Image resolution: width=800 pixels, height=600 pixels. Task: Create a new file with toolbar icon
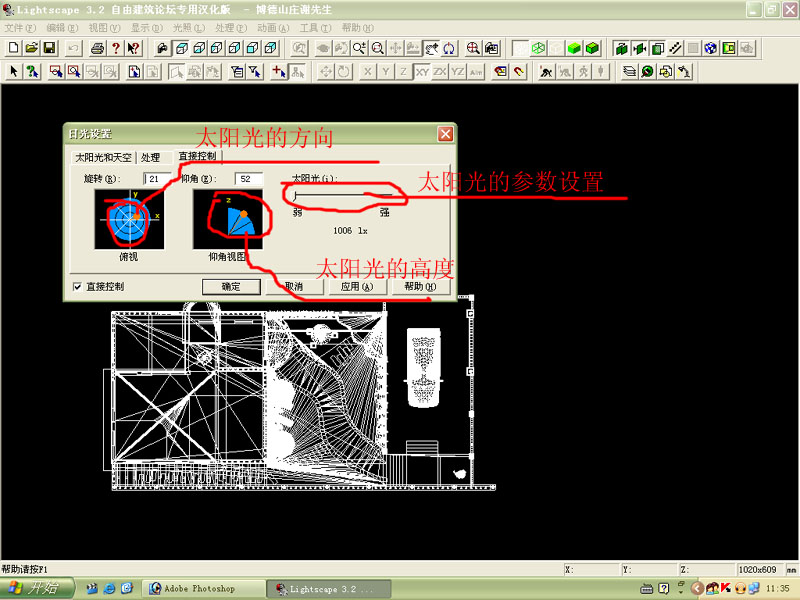click(x=13, y=48)
